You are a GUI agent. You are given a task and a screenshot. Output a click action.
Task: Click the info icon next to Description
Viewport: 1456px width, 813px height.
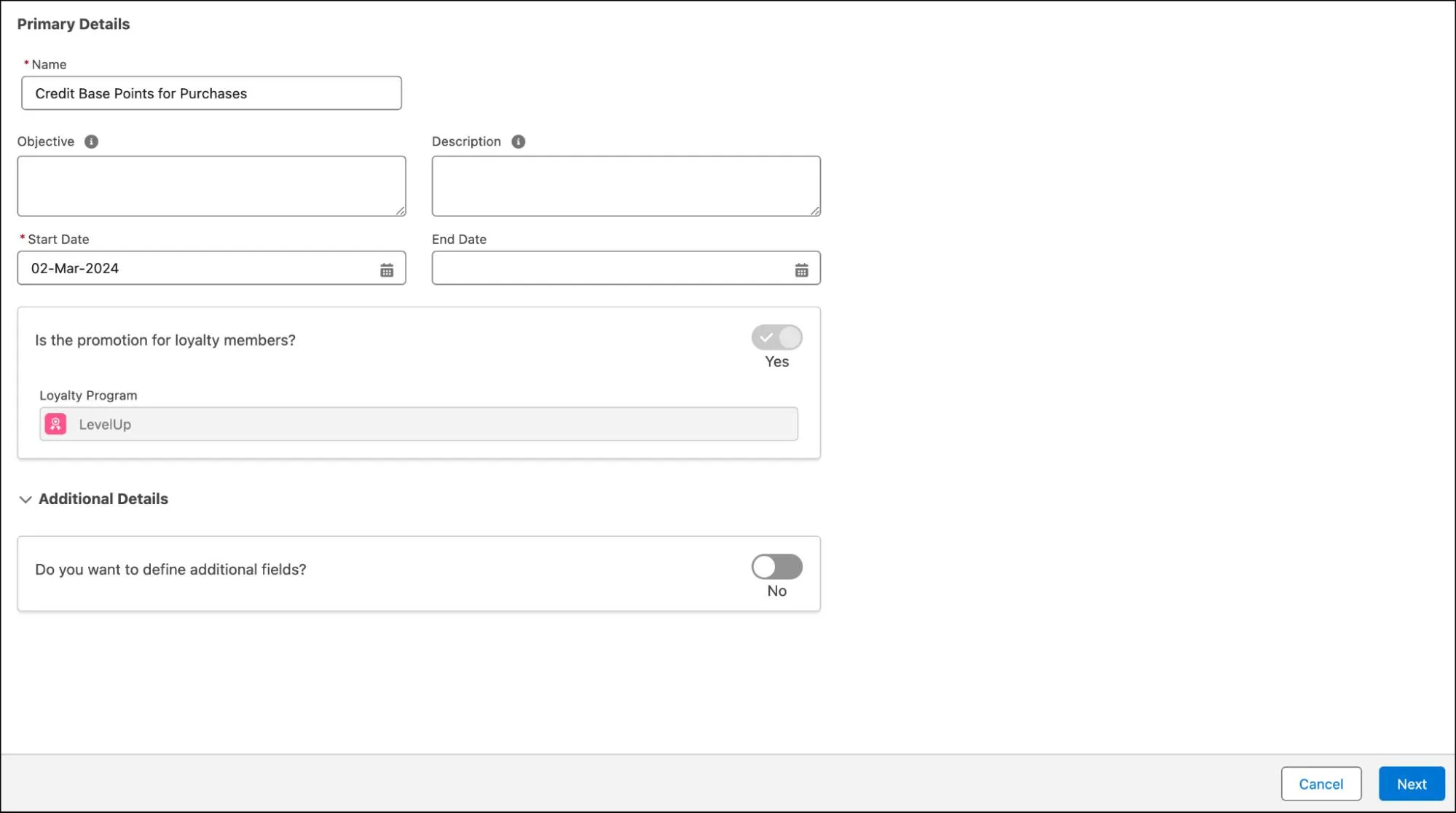pos(518,141)
